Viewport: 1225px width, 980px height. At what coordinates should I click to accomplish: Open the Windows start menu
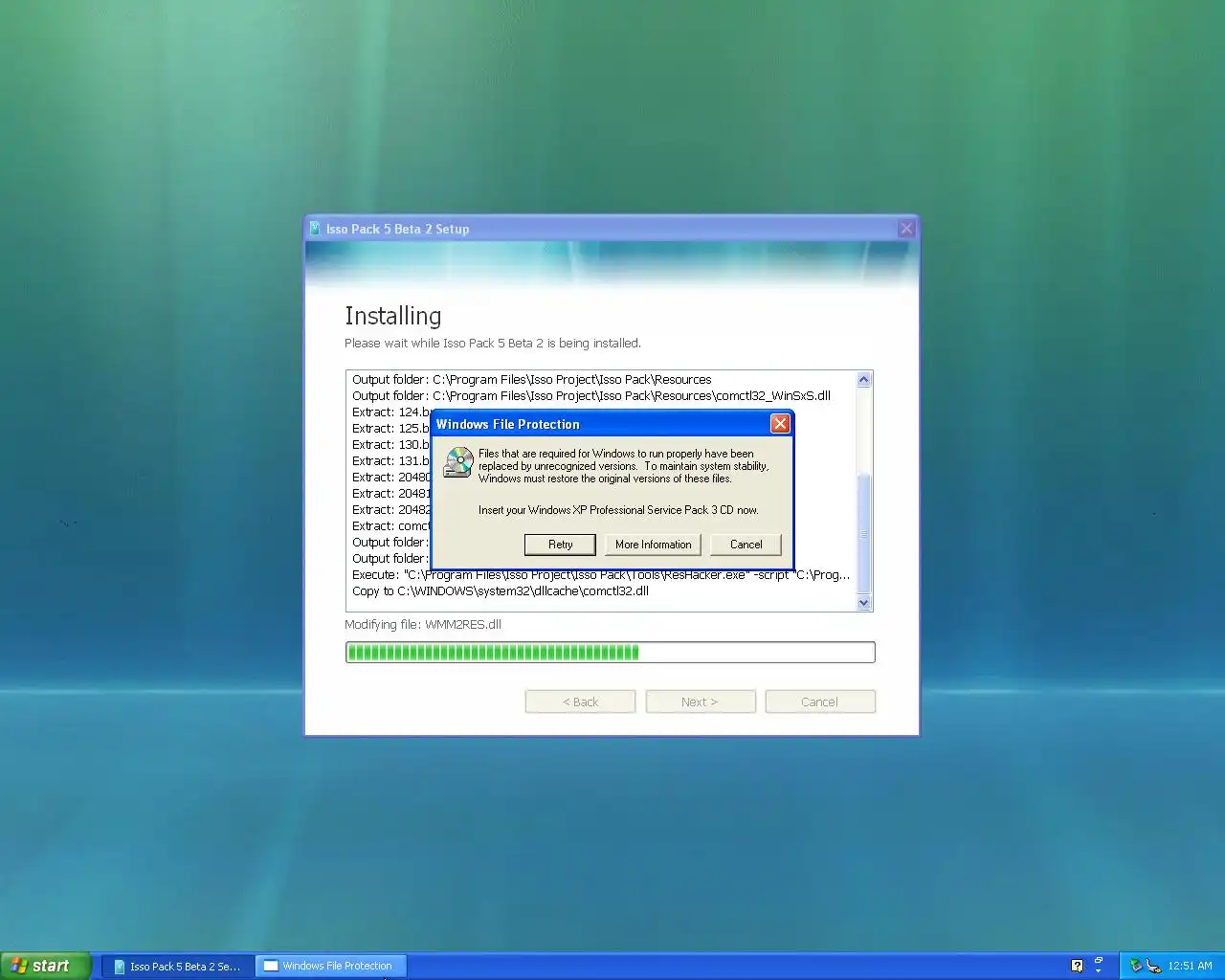pyautogui.click(x=46, y=966)
